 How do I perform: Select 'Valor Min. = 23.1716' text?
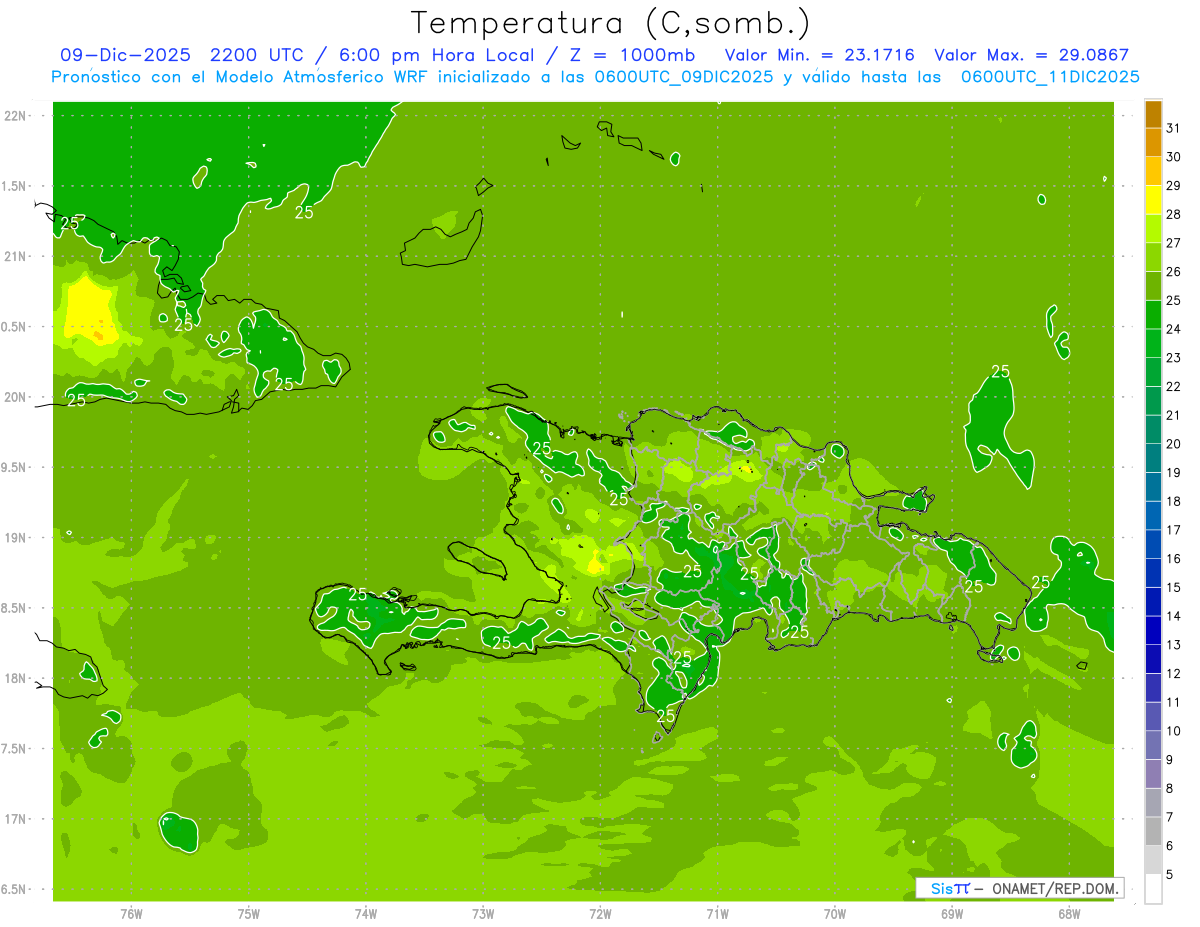819,55
